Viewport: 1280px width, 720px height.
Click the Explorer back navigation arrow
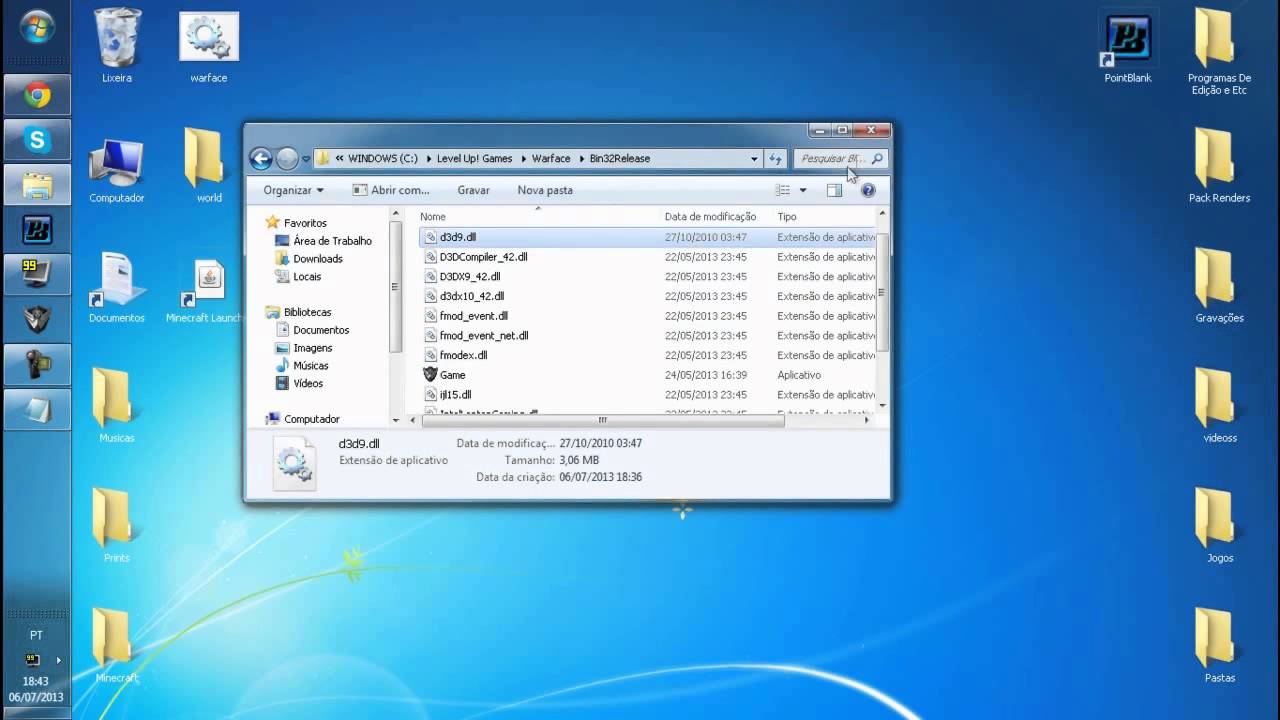coord(261,158)
